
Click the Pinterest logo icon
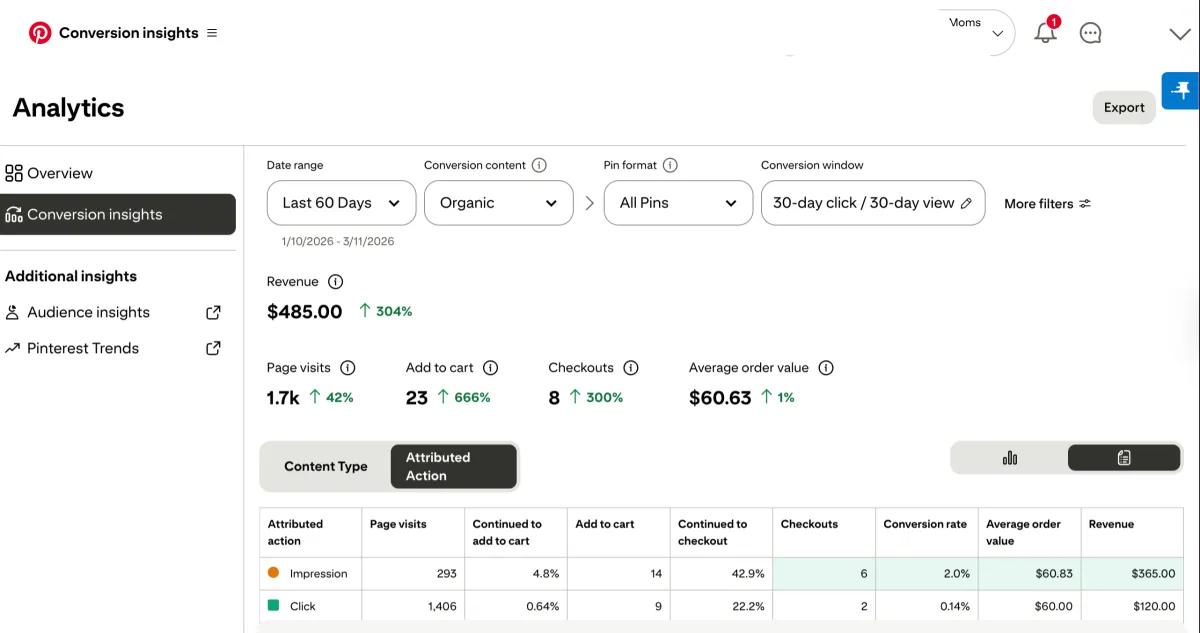(x=40, y=33)
